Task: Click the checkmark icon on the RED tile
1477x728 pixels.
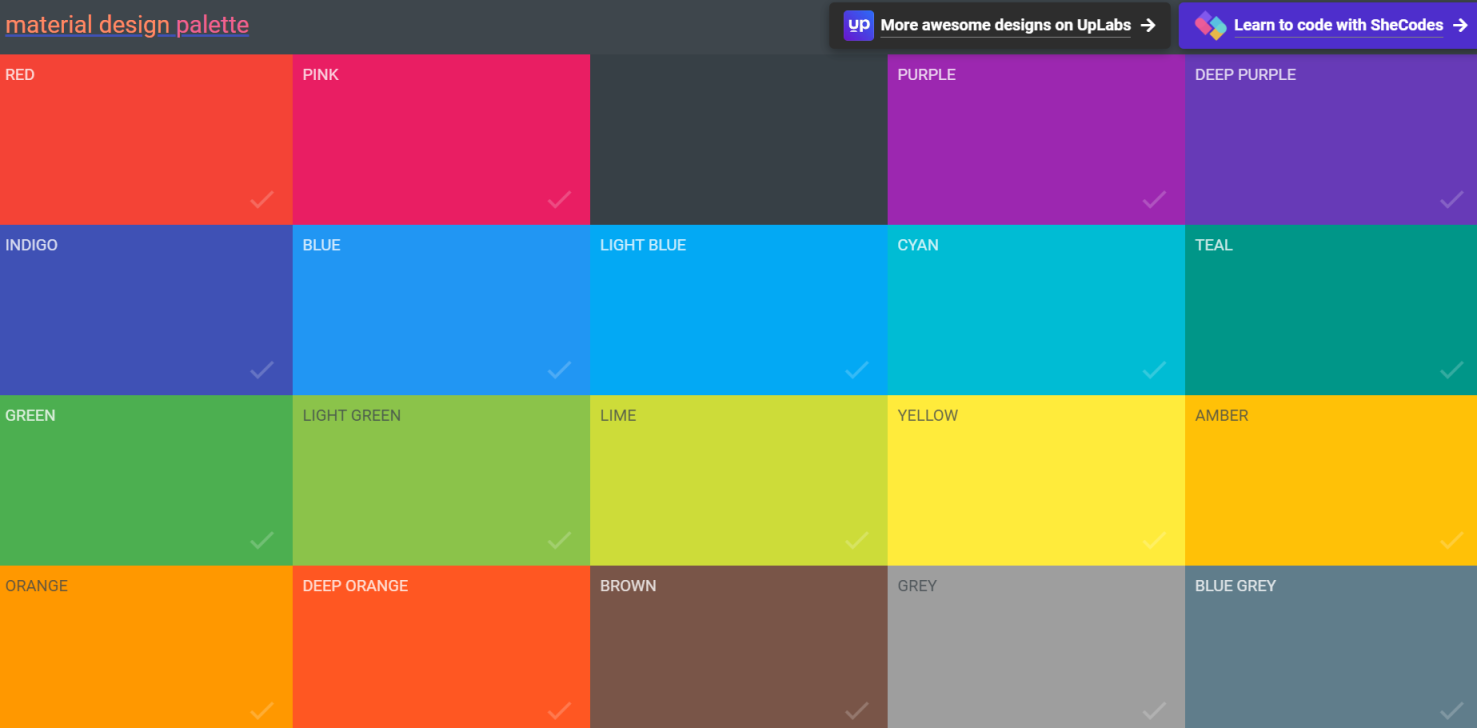Action: click(x=262, y=200)
